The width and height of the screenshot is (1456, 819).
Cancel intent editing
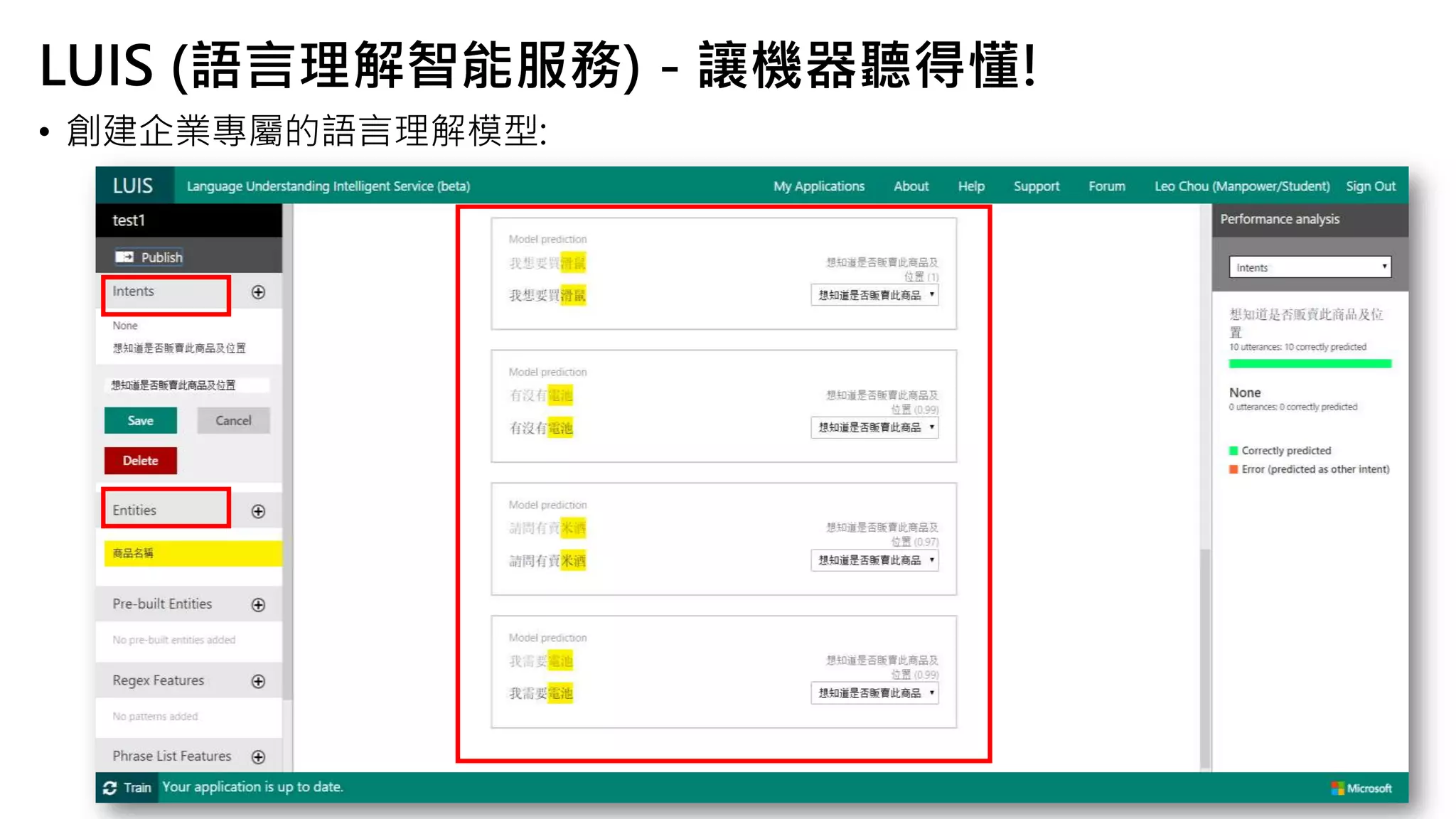233,421
